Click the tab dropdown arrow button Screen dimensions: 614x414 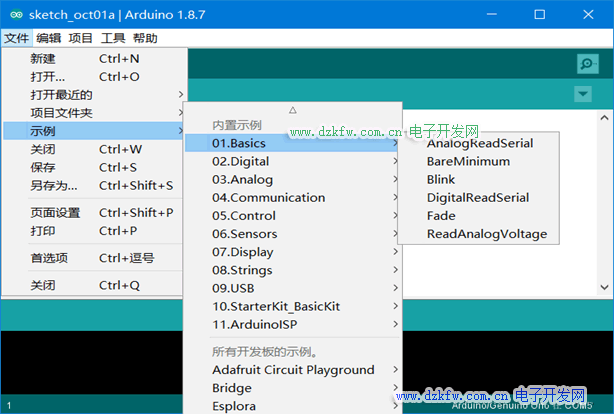(x=583, y=94)
